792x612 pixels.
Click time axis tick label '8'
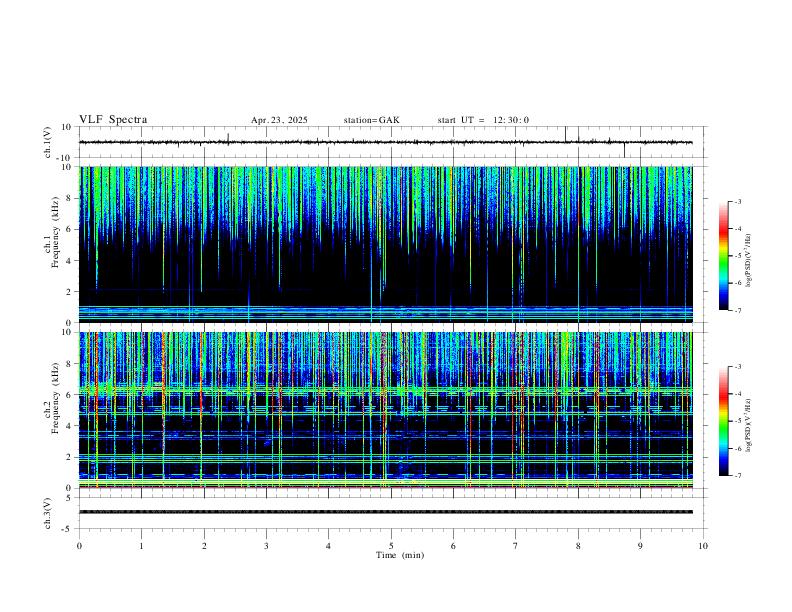point(578,546)
